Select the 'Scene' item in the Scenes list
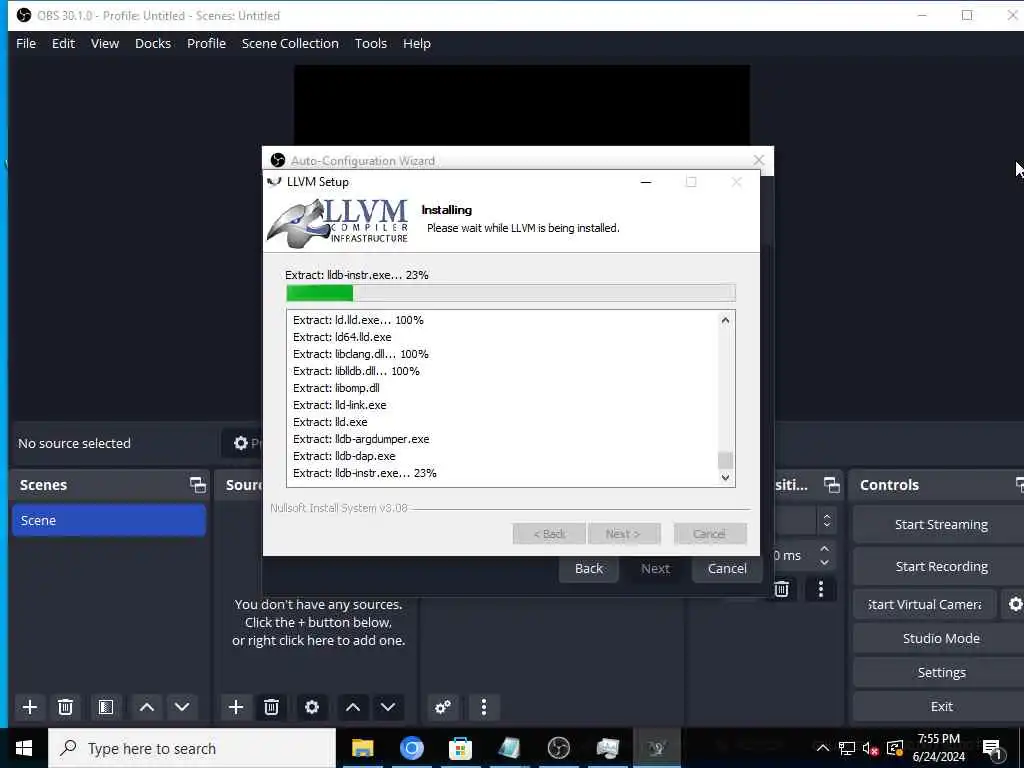This screenshot has width=1024, height=768. 109,520
